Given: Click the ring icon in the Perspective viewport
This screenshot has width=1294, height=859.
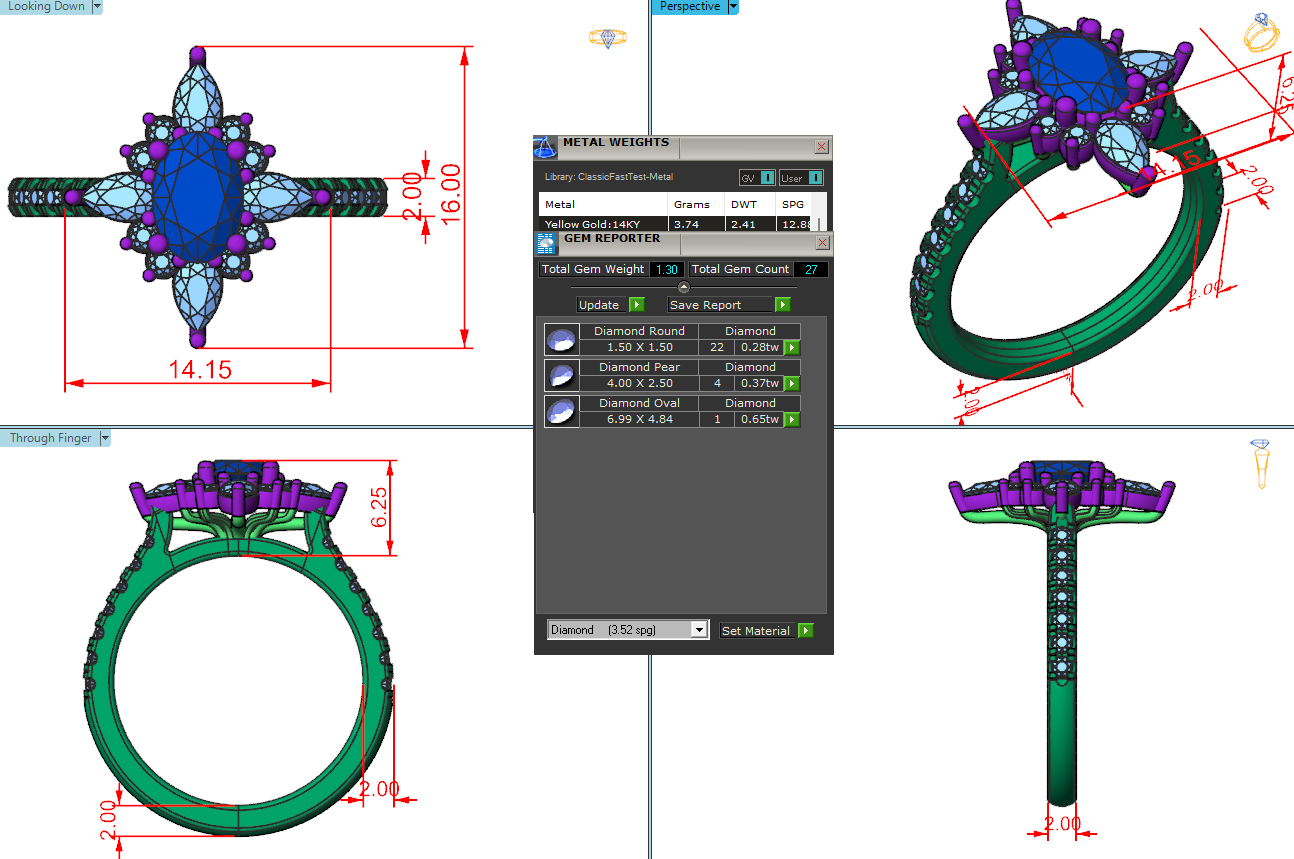Looking at the screenshot, I should point(1260,33).
